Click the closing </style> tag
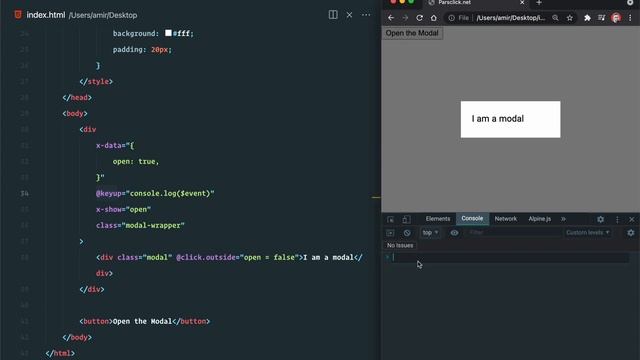 96,82
